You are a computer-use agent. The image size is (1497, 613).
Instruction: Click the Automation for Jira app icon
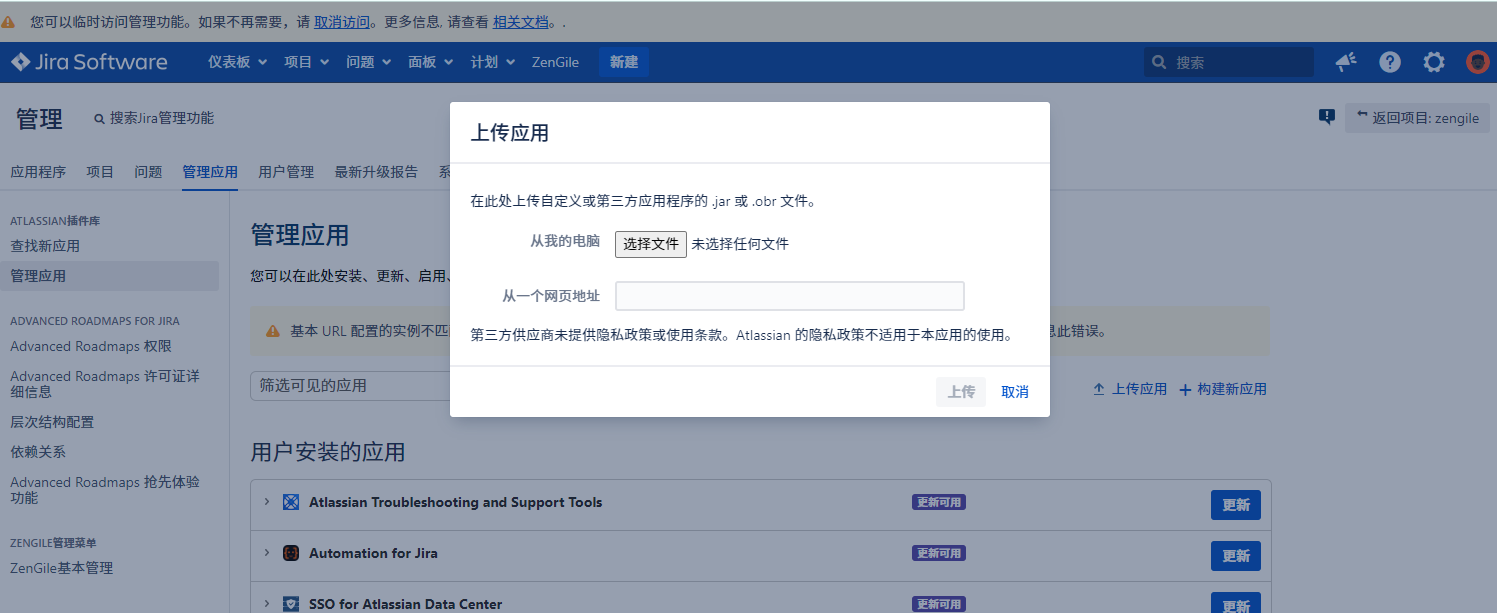click(x=291, y=553)
